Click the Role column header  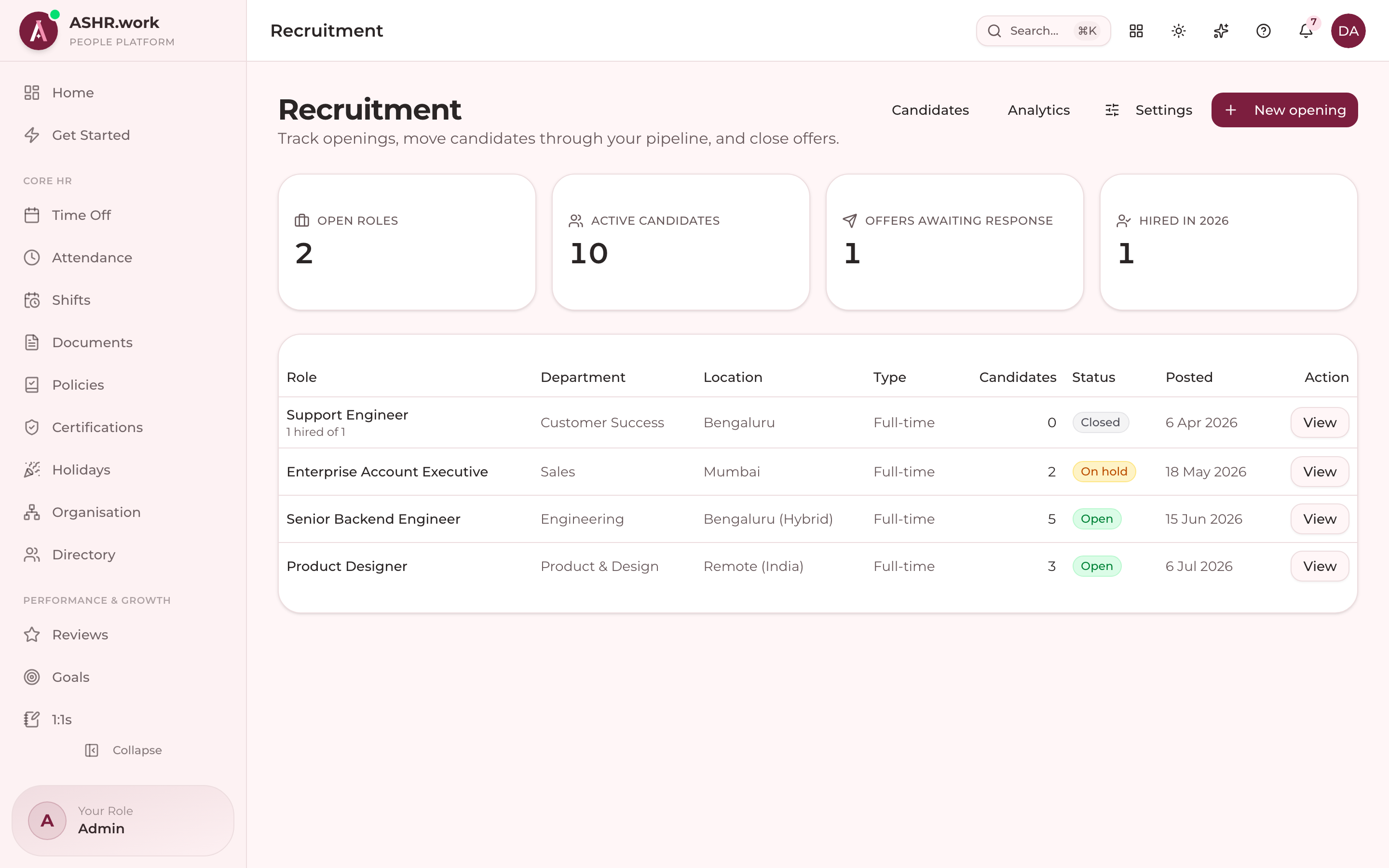[301, 378]
